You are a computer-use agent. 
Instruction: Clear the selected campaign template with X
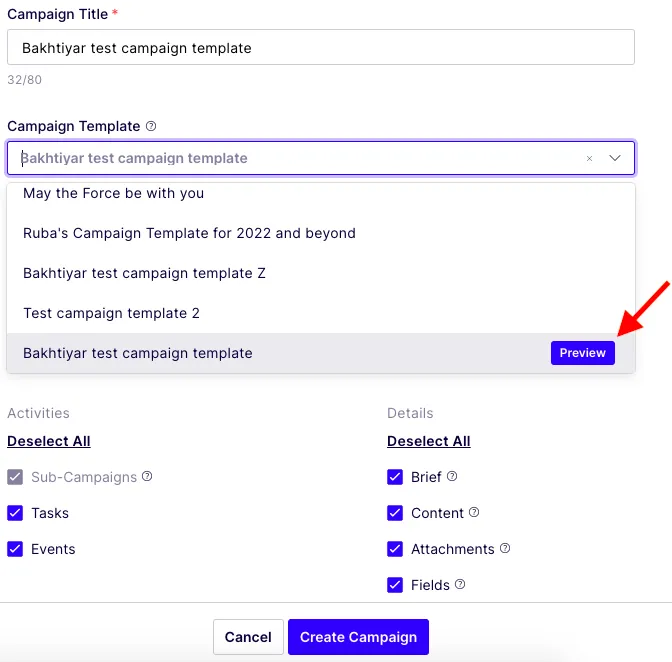(x=589, y=159)
